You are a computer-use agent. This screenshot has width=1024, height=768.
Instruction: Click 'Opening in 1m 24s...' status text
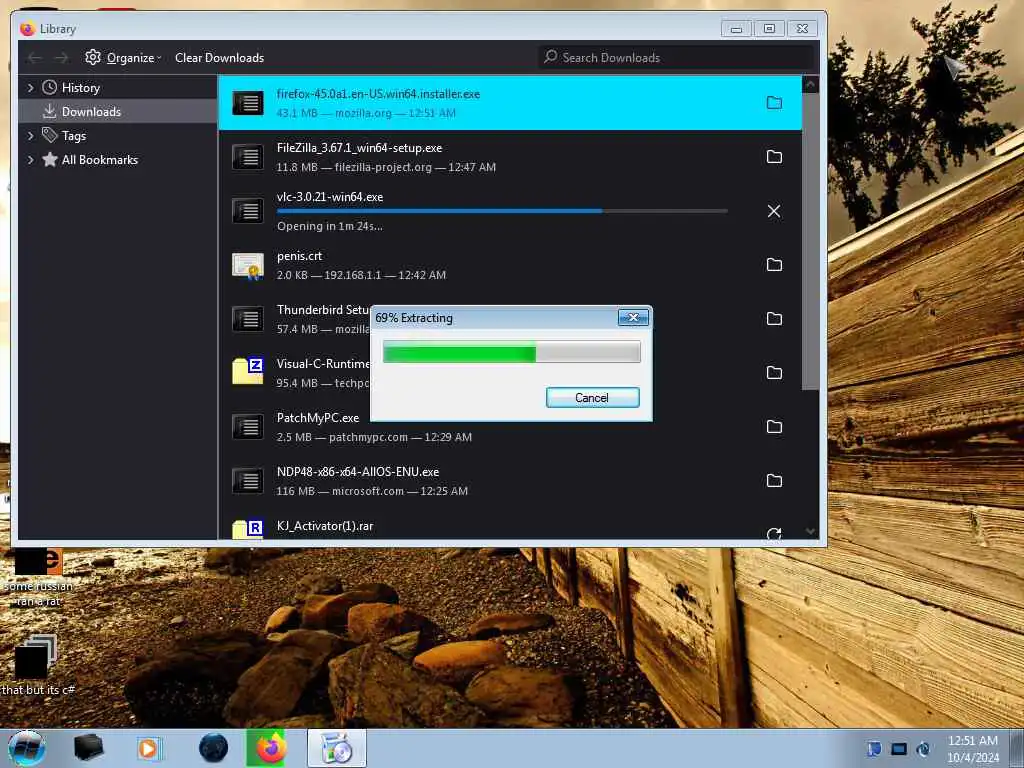[x=330, y=226]
